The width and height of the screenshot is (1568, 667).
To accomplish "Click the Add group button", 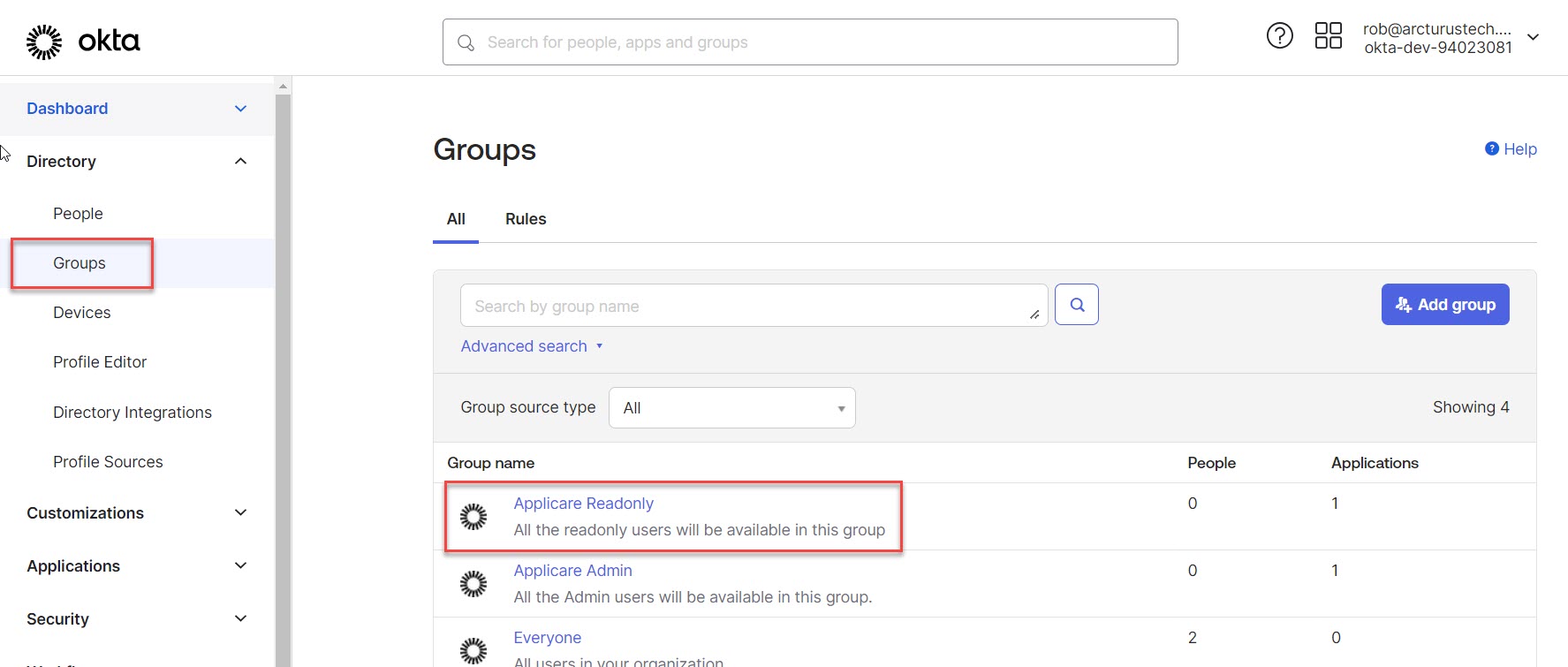I will (1444, 305).
